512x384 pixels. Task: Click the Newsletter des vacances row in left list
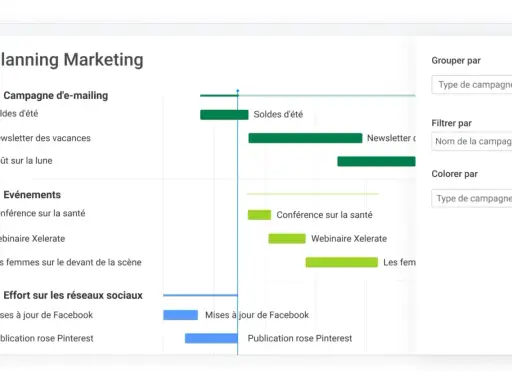click(x=45, y=138)
